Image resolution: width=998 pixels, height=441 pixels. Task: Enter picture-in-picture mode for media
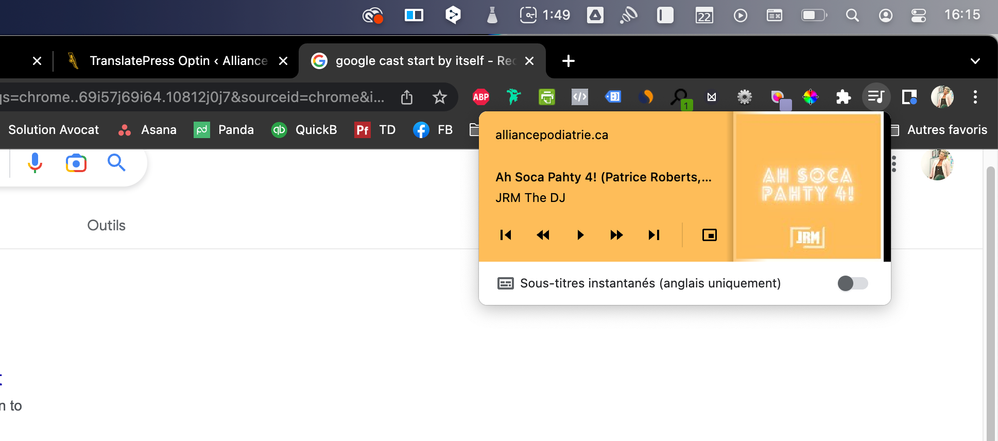click(709, 235)
